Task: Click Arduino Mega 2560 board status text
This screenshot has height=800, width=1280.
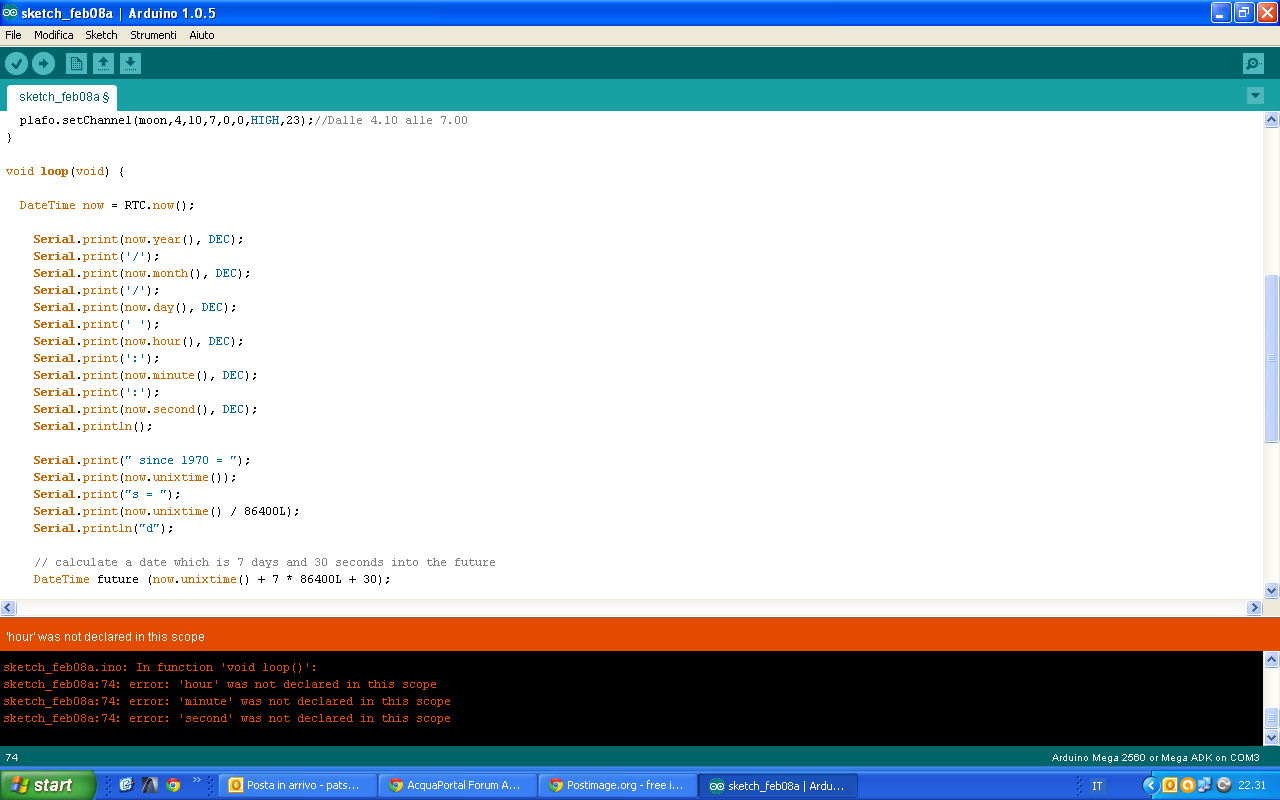Action: tap(1155, 757)
